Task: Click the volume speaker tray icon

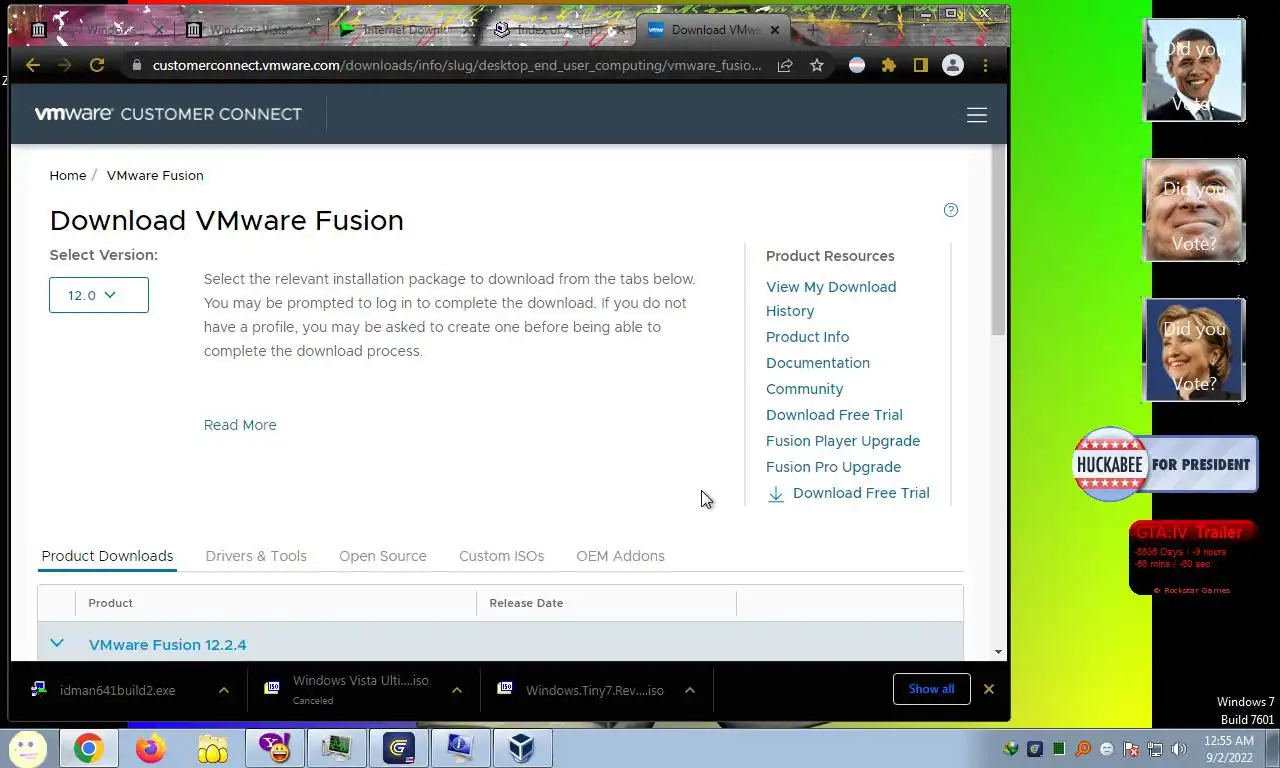Action: (x=1178, y=749)
